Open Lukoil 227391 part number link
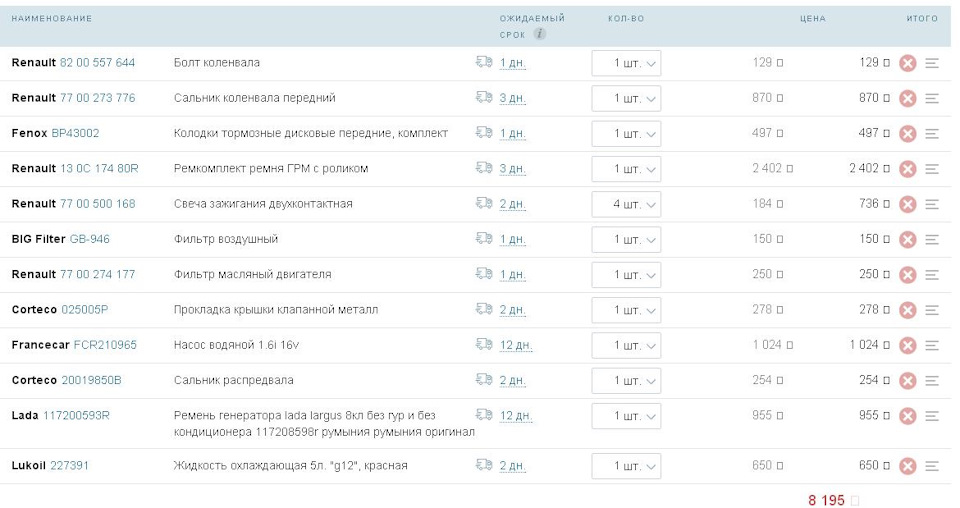This screenshot has width=960, height=508. coord(69,466)
